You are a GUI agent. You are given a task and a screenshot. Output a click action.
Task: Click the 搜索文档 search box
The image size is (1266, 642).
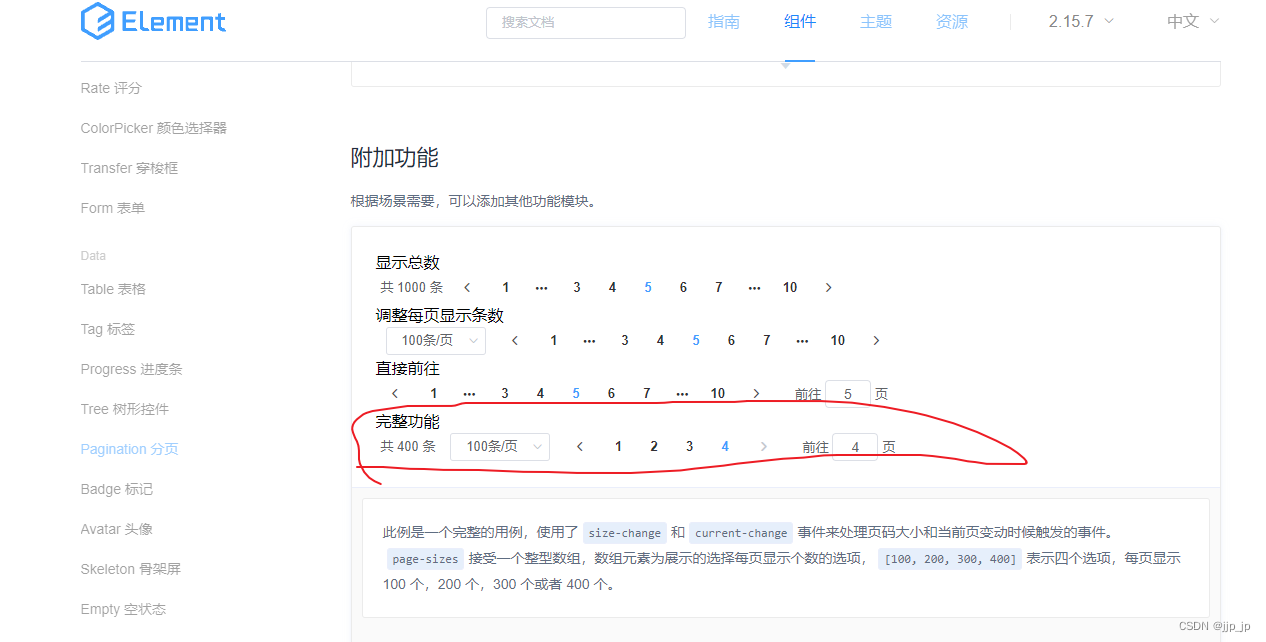(585, 22)
